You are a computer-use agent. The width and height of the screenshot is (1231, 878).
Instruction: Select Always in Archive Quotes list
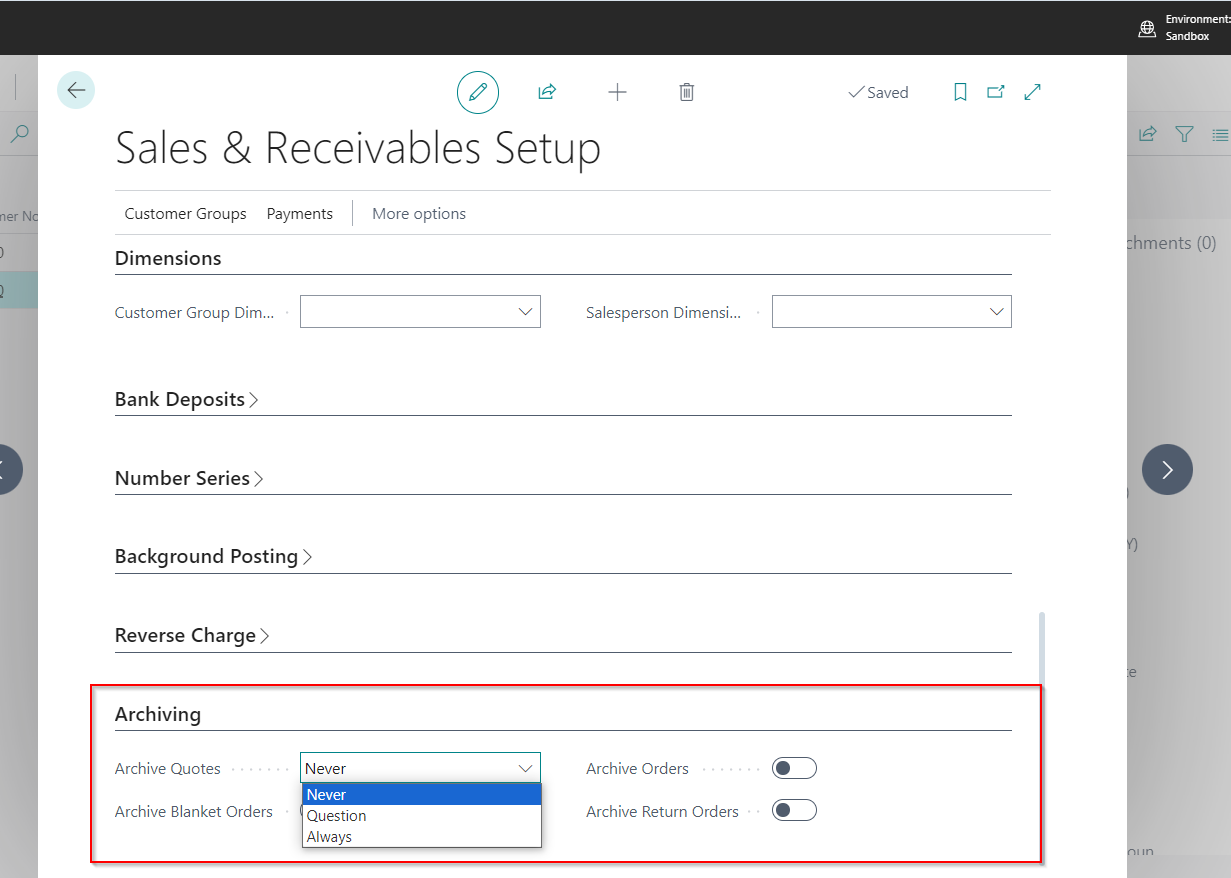click(330, 837)
